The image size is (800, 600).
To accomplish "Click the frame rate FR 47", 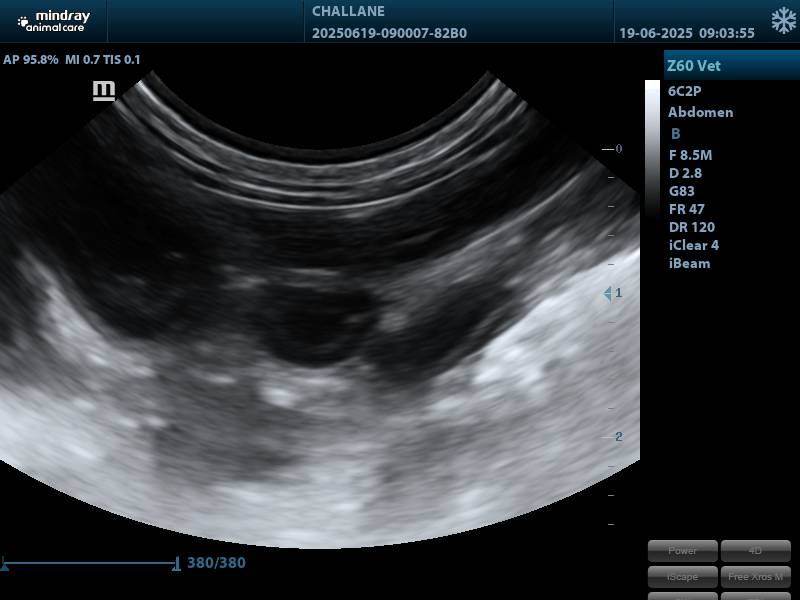I will click(687, 209).
